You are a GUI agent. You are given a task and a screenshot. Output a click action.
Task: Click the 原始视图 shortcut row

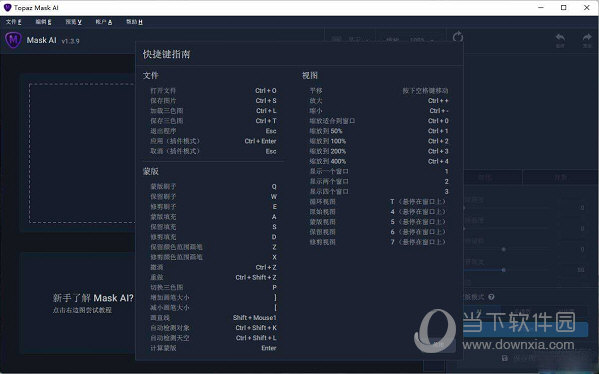click(x=379, y=212)
